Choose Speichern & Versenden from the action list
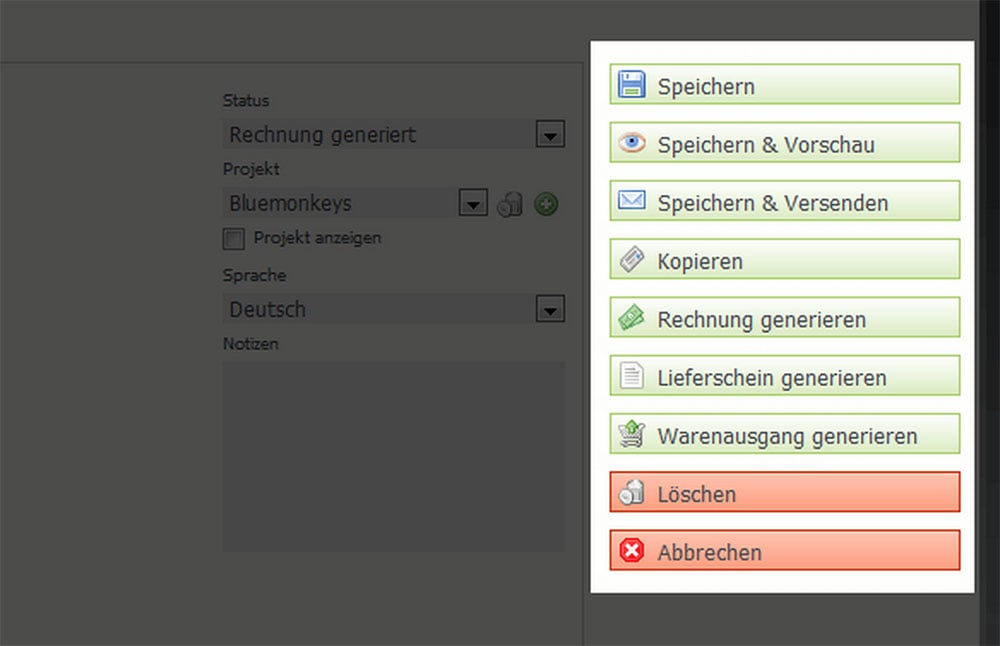The height and width of the screenshot is (646, 1000). 784,201
